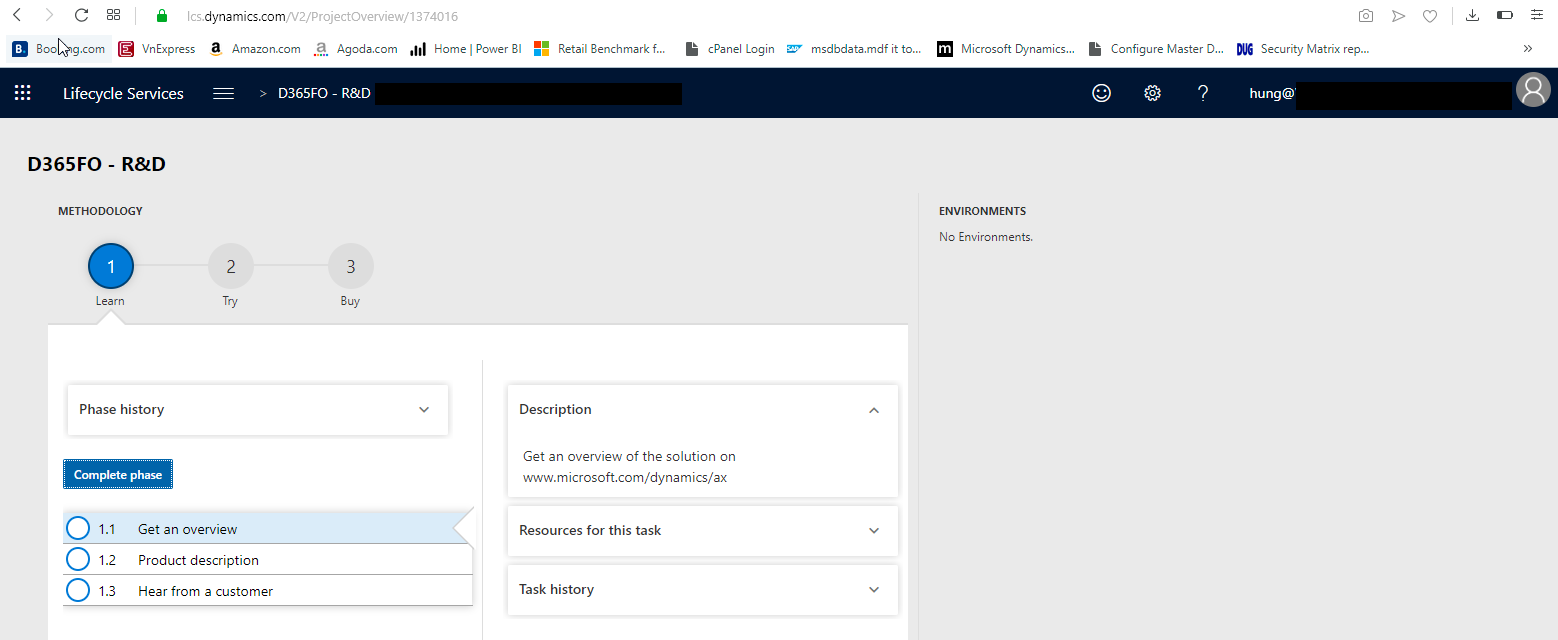
Task: Open the app launcher waffle icon
Action: pyautogui.click(x=22, y=93)
